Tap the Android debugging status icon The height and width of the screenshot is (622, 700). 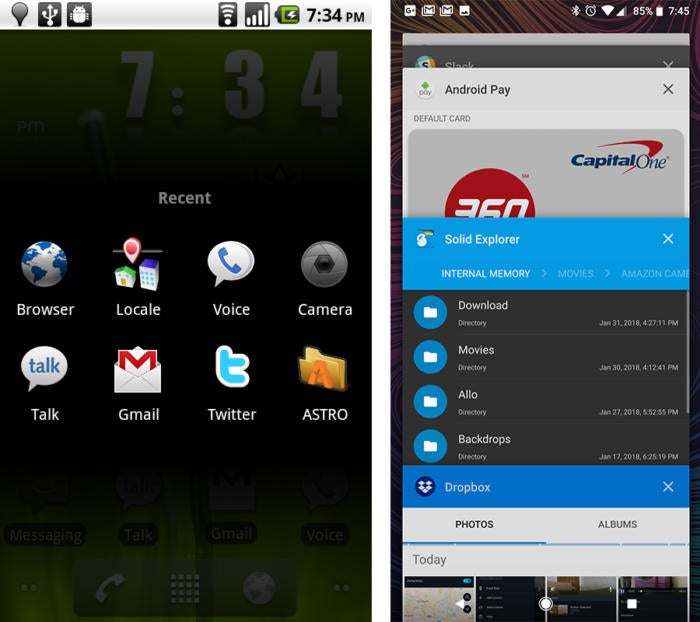pyautogui.click(x=79, y=14)
